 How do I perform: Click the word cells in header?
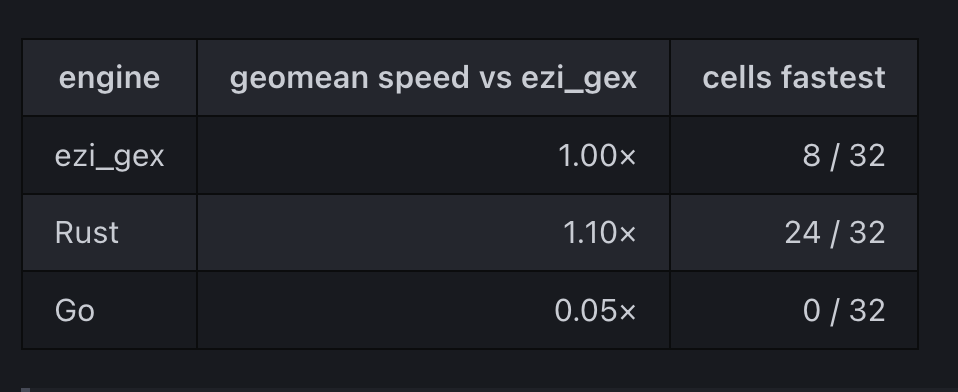coord(737,78)
